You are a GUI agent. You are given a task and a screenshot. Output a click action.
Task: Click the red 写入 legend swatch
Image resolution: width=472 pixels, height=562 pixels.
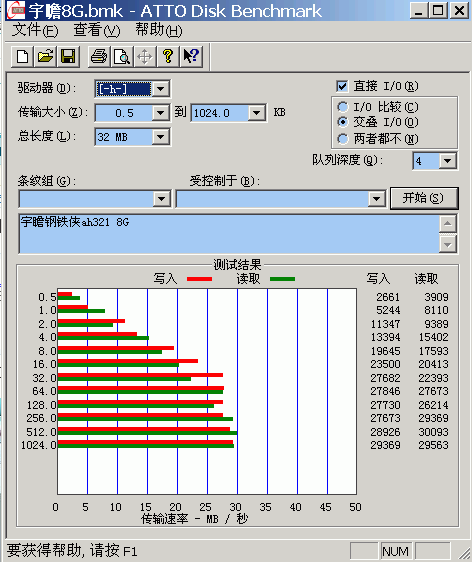point(199,279)
